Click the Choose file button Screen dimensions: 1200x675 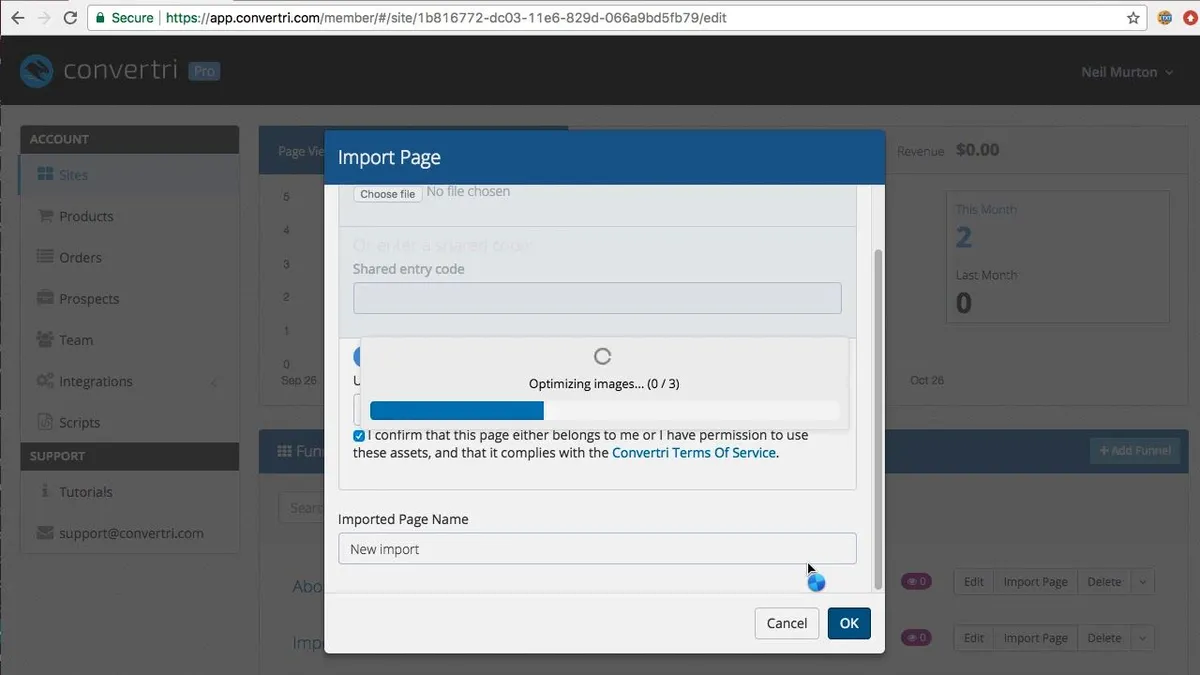[x=387, y=194]
